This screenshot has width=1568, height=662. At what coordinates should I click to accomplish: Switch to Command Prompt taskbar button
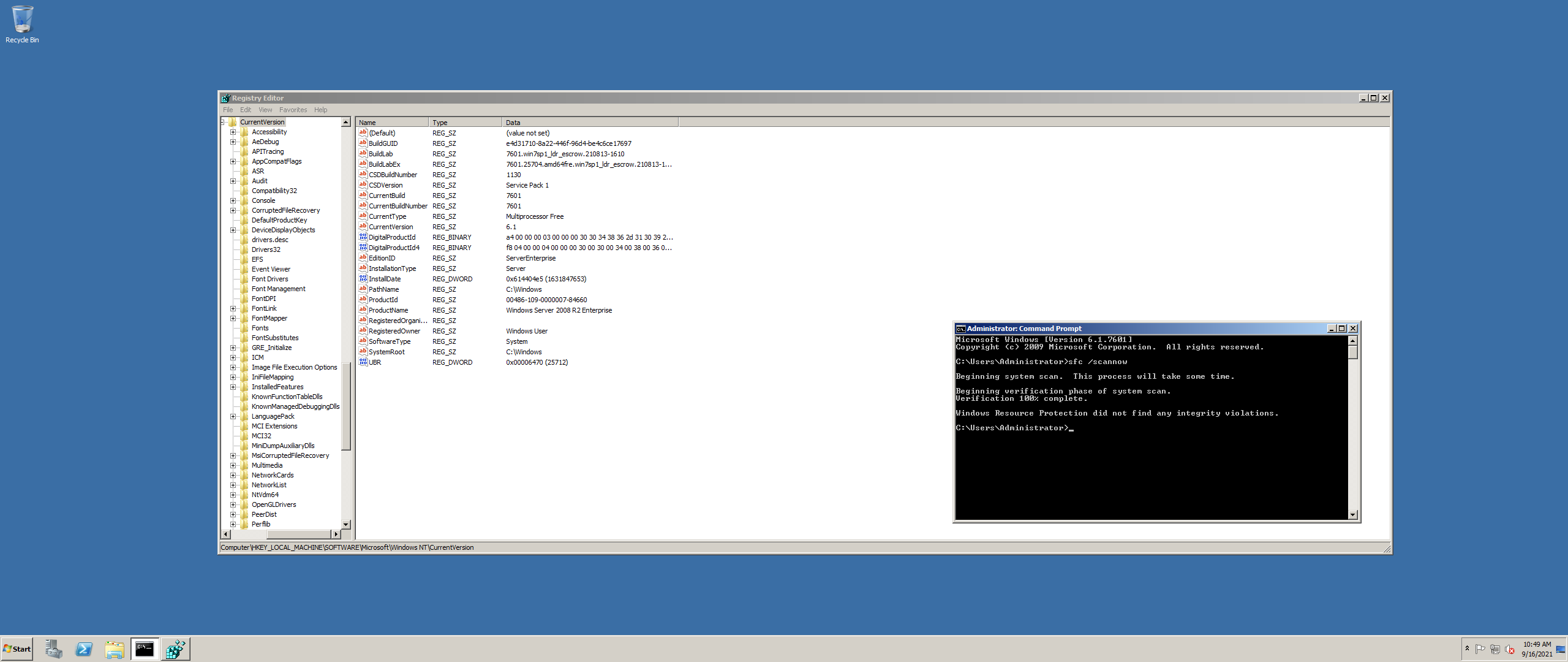point(145,649)
